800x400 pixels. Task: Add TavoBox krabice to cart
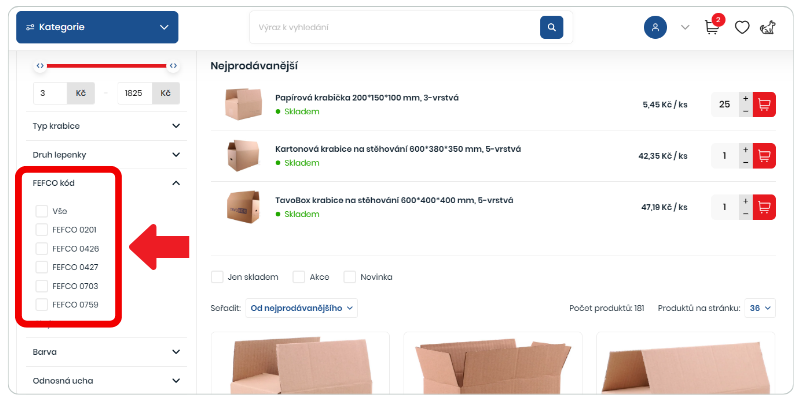click(x=764, y=207)
